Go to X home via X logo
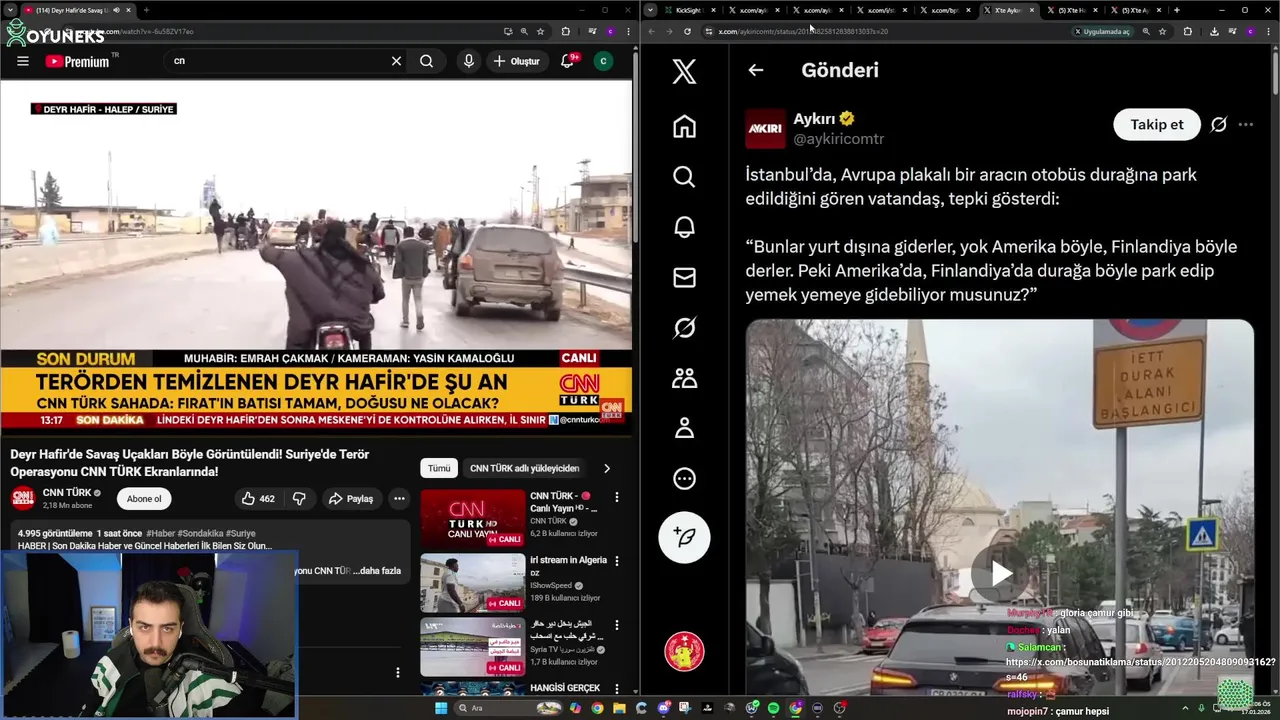 (x=684, y=71)
